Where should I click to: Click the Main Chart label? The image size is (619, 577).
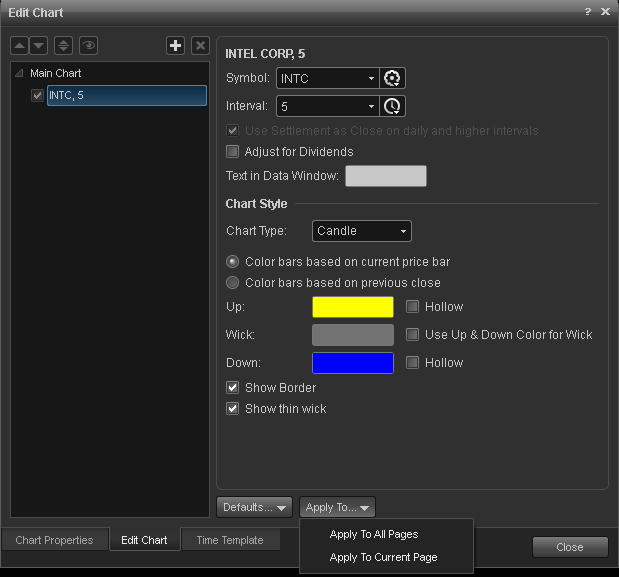[56, 73]
